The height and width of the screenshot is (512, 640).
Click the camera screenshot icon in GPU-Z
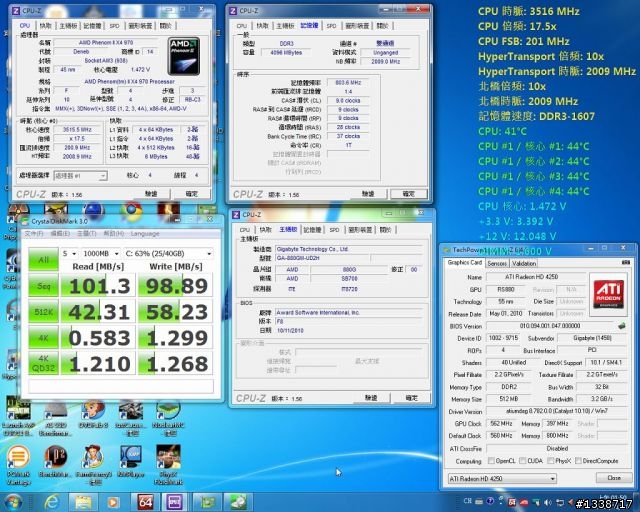(625, 263)
